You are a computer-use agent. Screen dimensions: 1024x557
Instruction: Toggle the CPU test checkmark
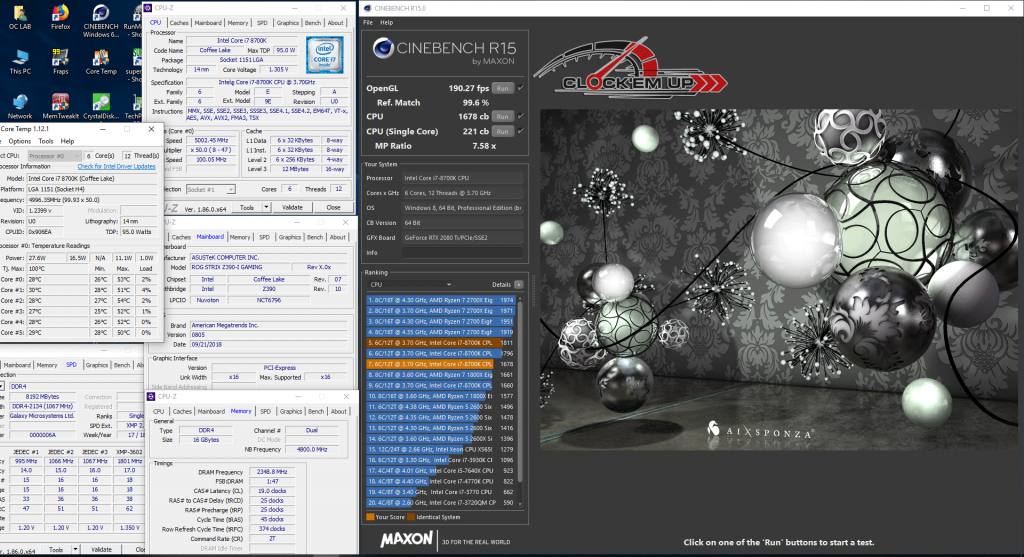pos(521,116)
